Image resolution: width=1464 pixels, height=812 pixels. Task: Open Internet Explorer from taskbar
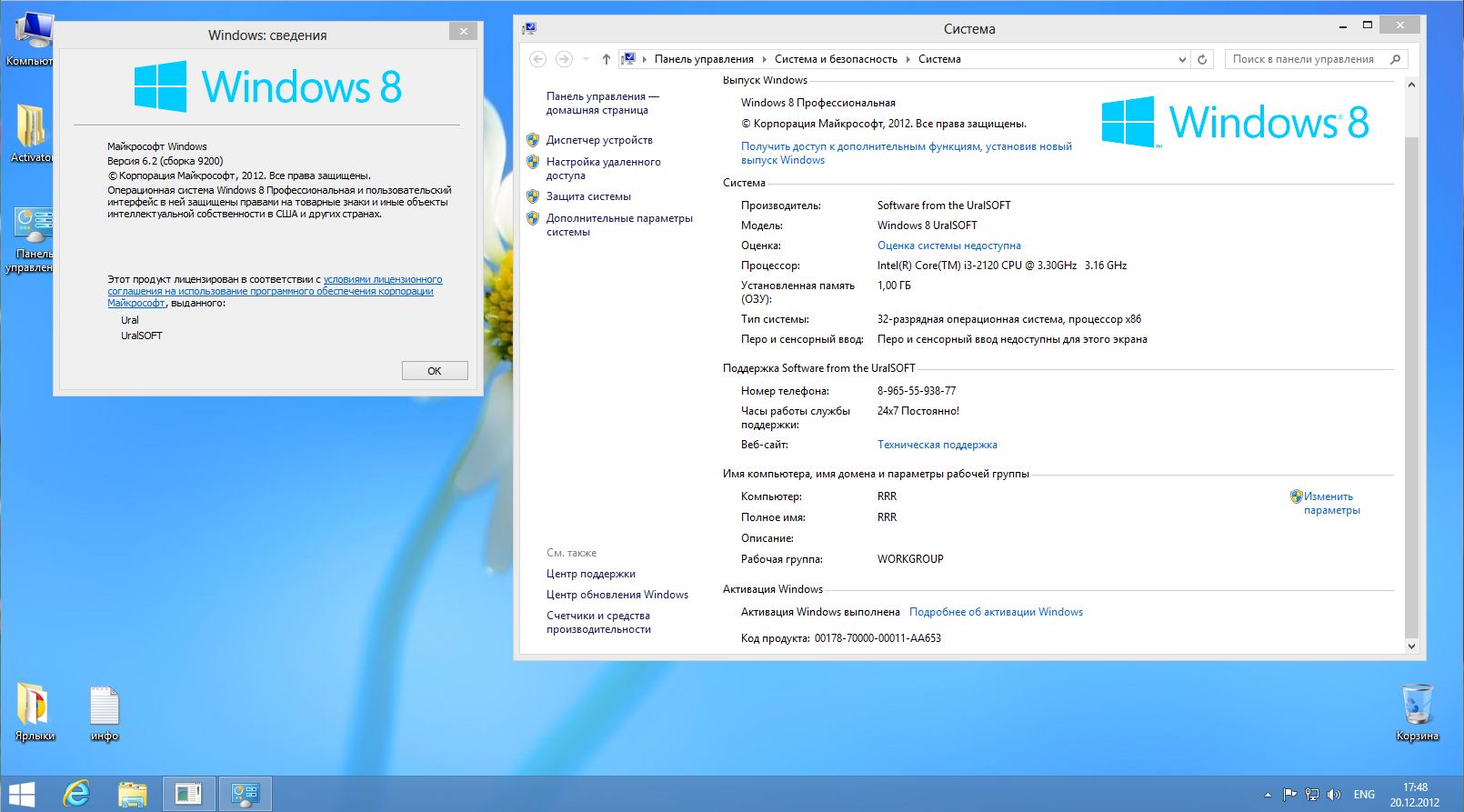click(77, 794)
